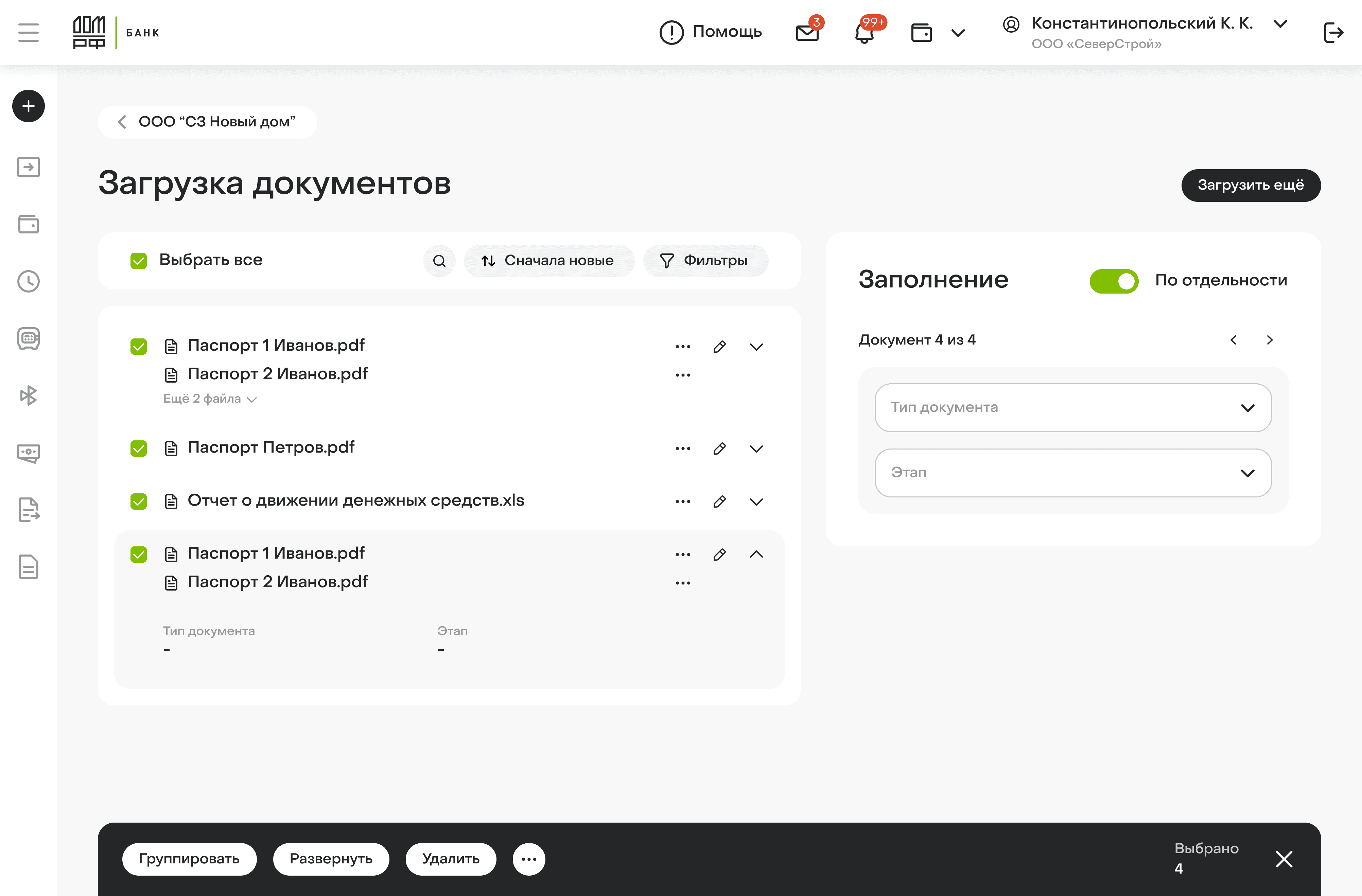Open the notifications bell icon
This screenshot has width=1362, height=896.
coord(864,33)
